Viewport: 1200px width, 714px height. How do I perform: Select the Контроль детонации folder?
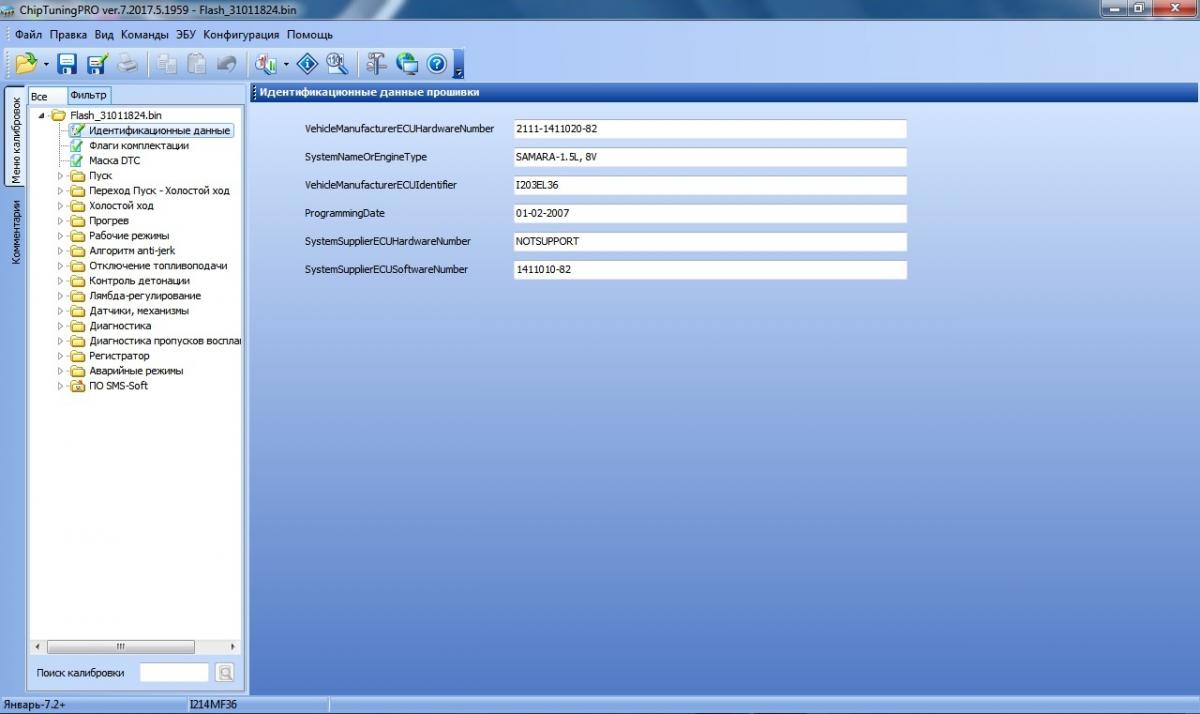[x=139, y=281]
